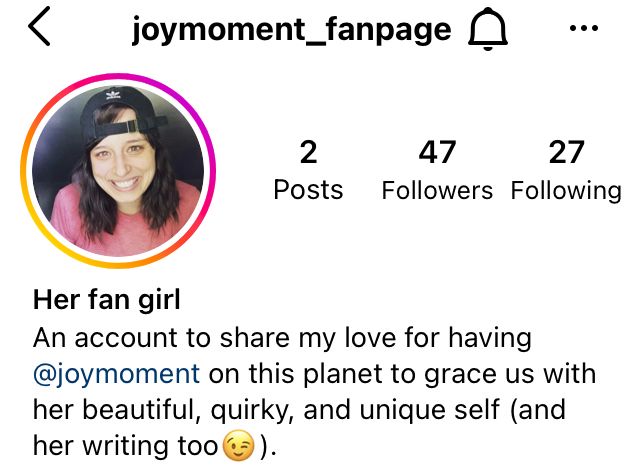Open the Followers list label
The height and width of the screenshot is (471, 640).
point(437,191)
